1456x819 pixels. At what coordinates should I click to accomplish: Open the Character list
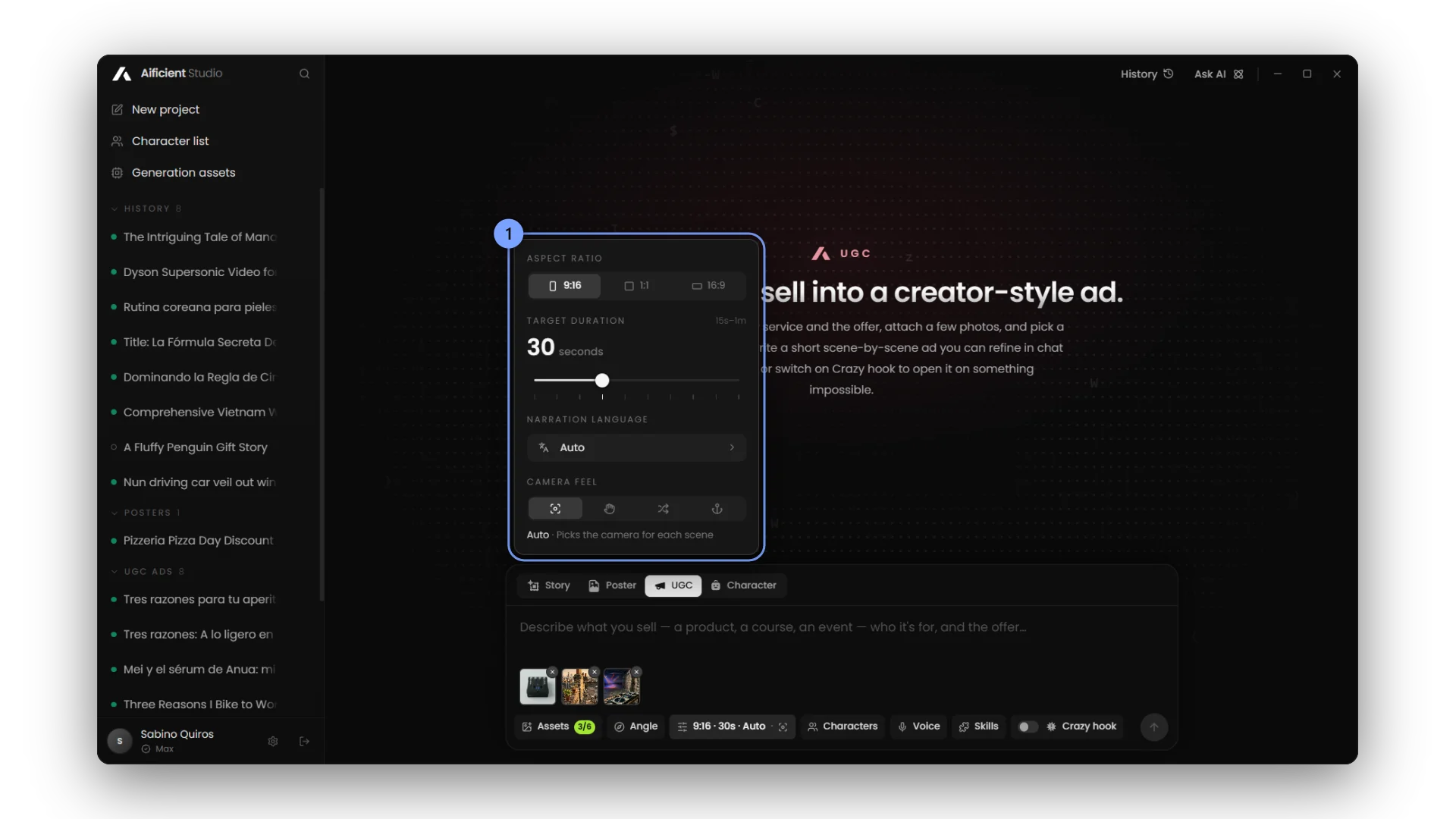pyautogui.click(x=160, y=141)
